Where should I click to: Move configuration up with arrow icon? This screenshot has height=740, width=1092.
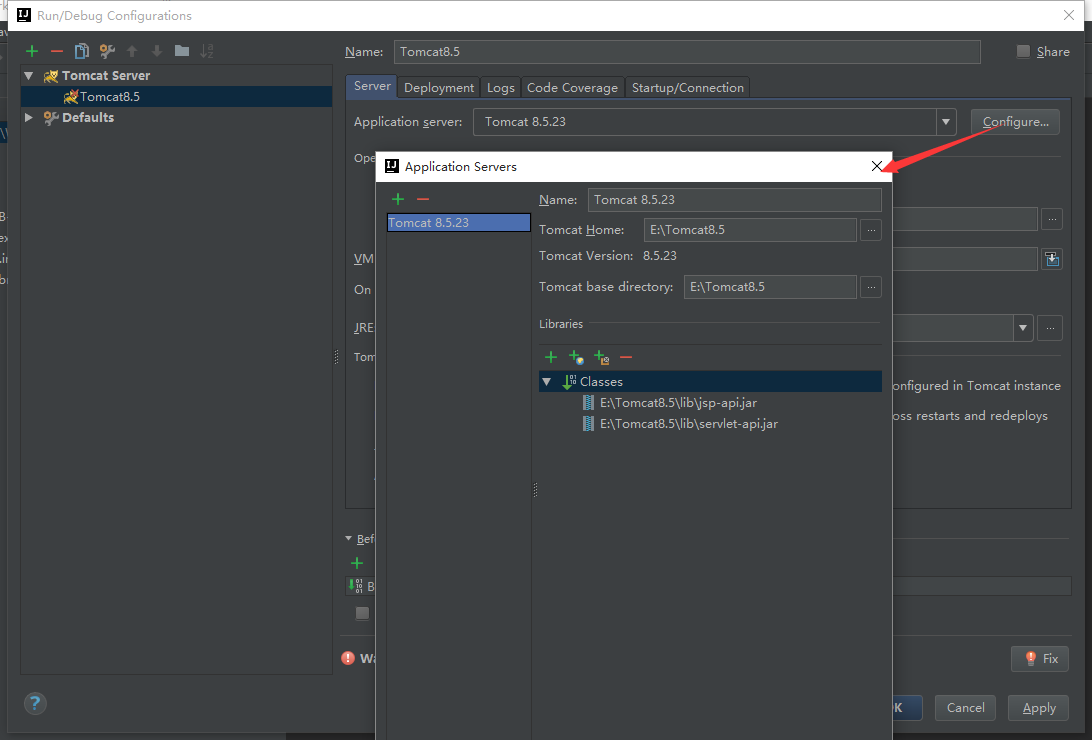click(132, 51)
